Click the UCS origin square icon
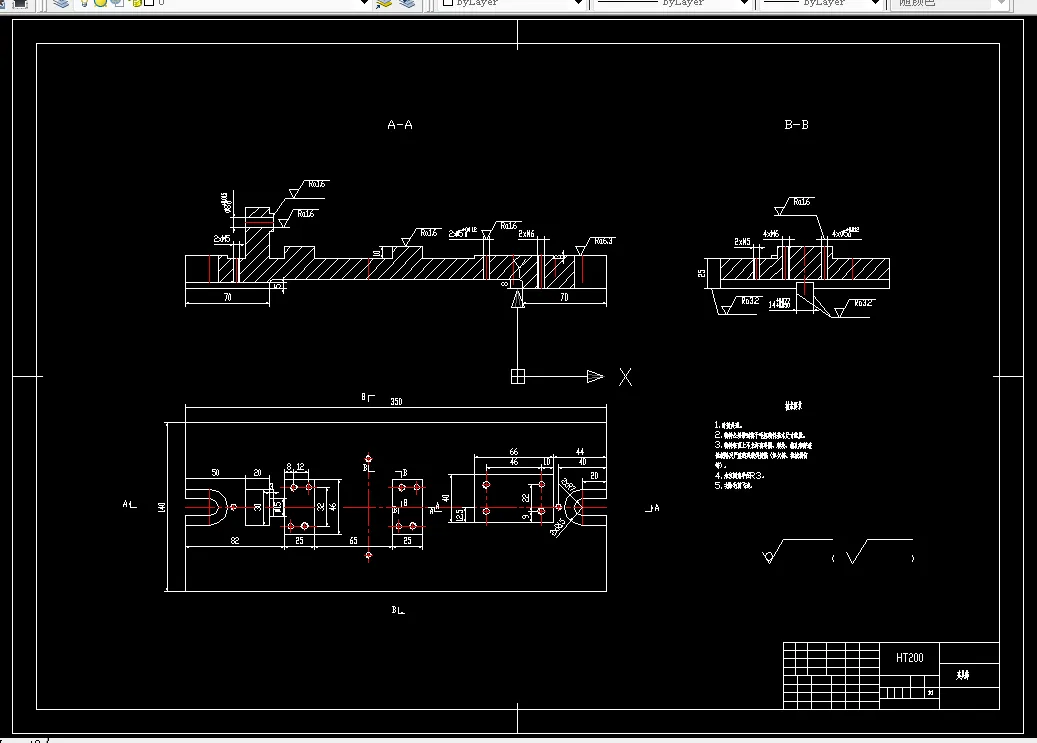This screenshot has height=743, width=1037. [518, 376]
